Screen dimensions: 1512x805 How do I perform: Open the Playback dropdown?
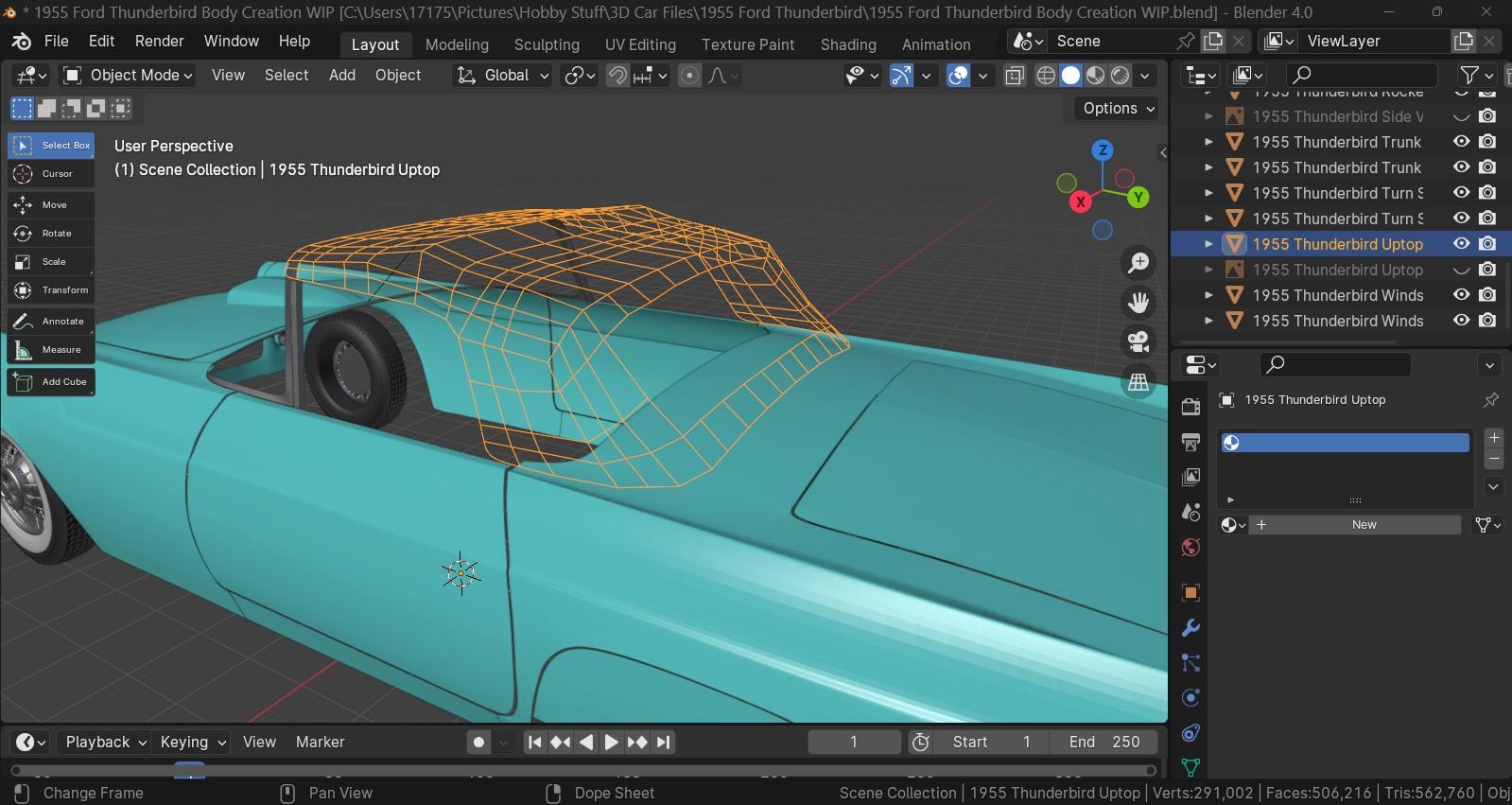coord(104,743)
